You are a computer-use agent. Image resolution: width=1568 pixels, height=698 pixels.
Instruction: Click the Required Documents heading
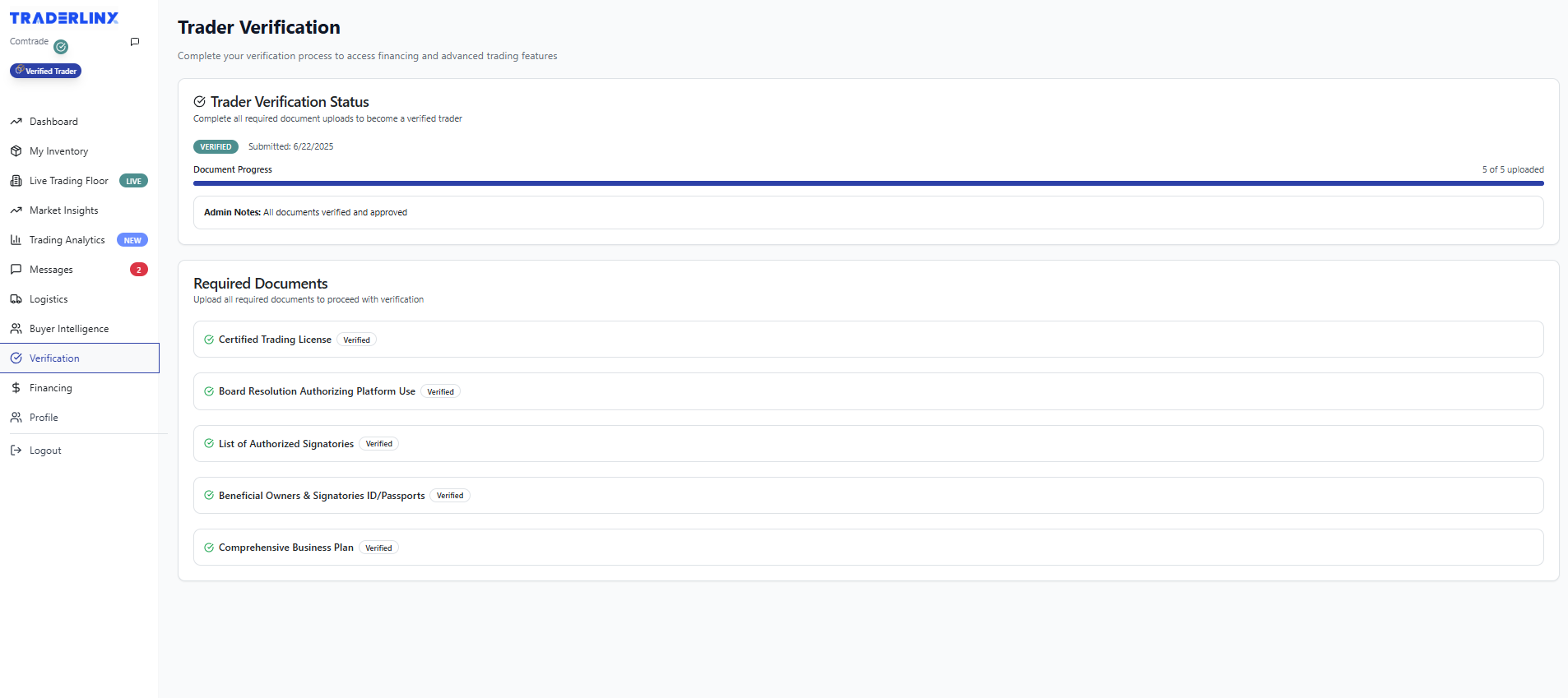(x=261, y=284)
